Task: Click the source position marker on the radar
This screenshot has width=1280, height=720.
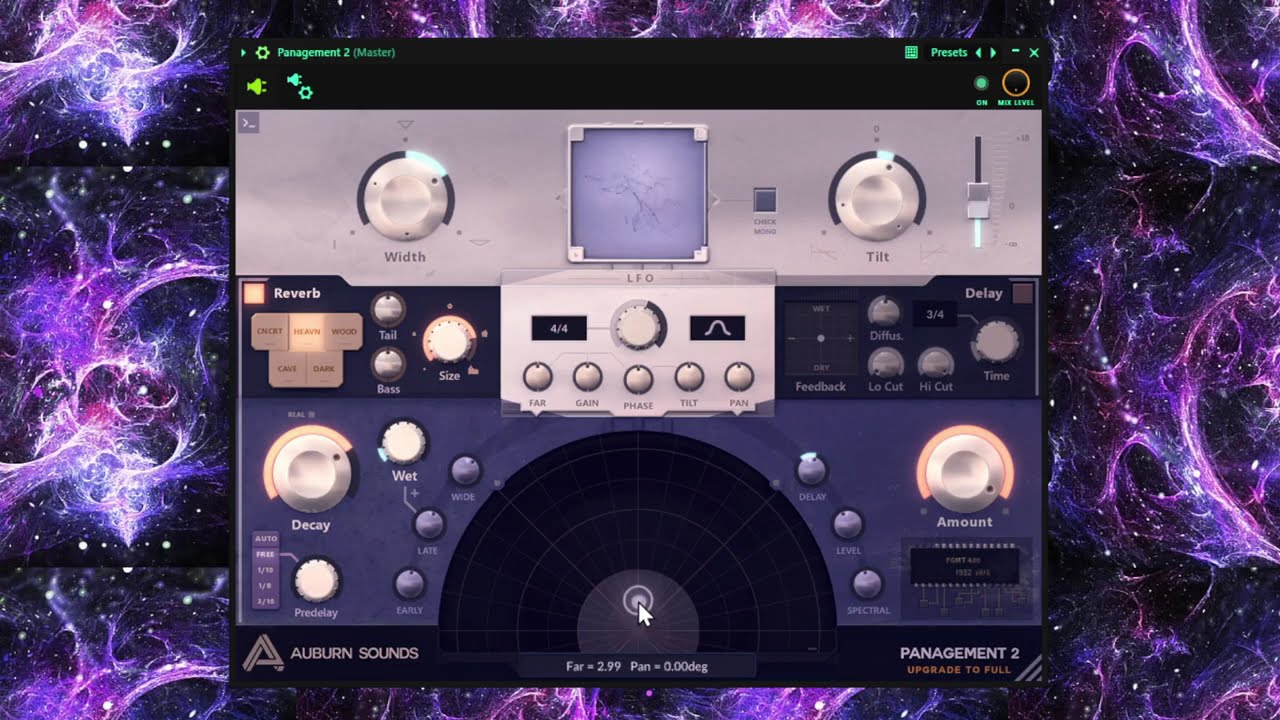Action: (637, 600)
